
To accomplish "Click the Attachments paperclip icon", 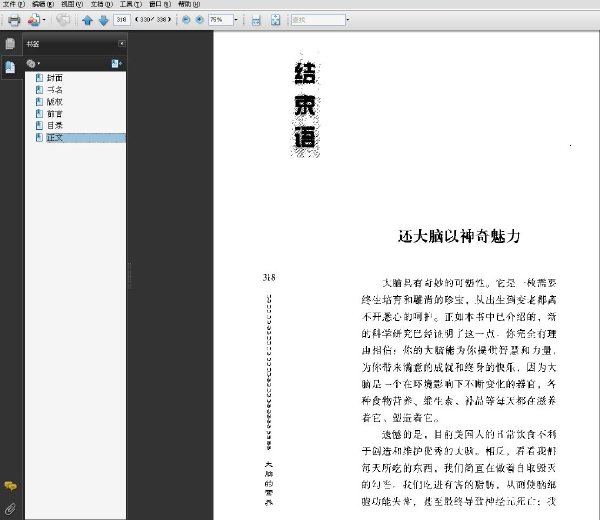I will coord(10,509).
